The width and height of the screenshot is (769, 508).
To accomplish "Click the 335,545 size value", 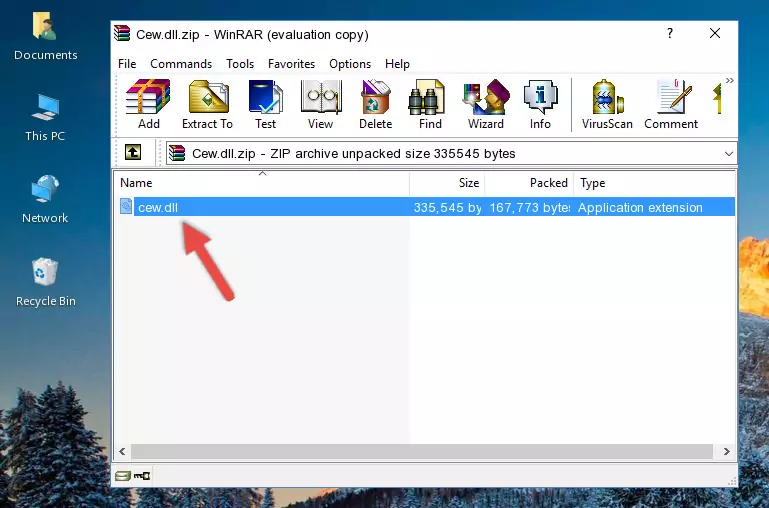I will [447, 207].
